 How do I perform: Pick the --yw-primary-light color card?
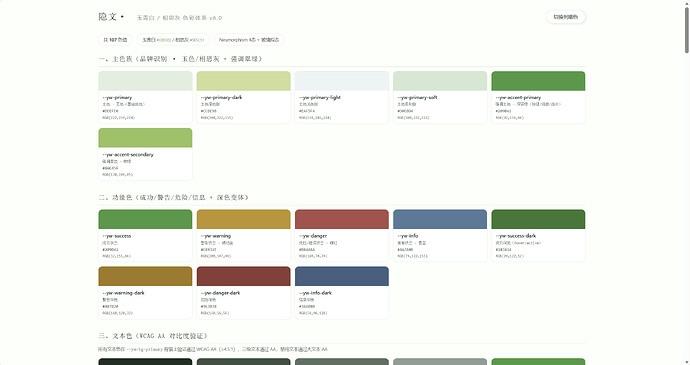(342, 97)
